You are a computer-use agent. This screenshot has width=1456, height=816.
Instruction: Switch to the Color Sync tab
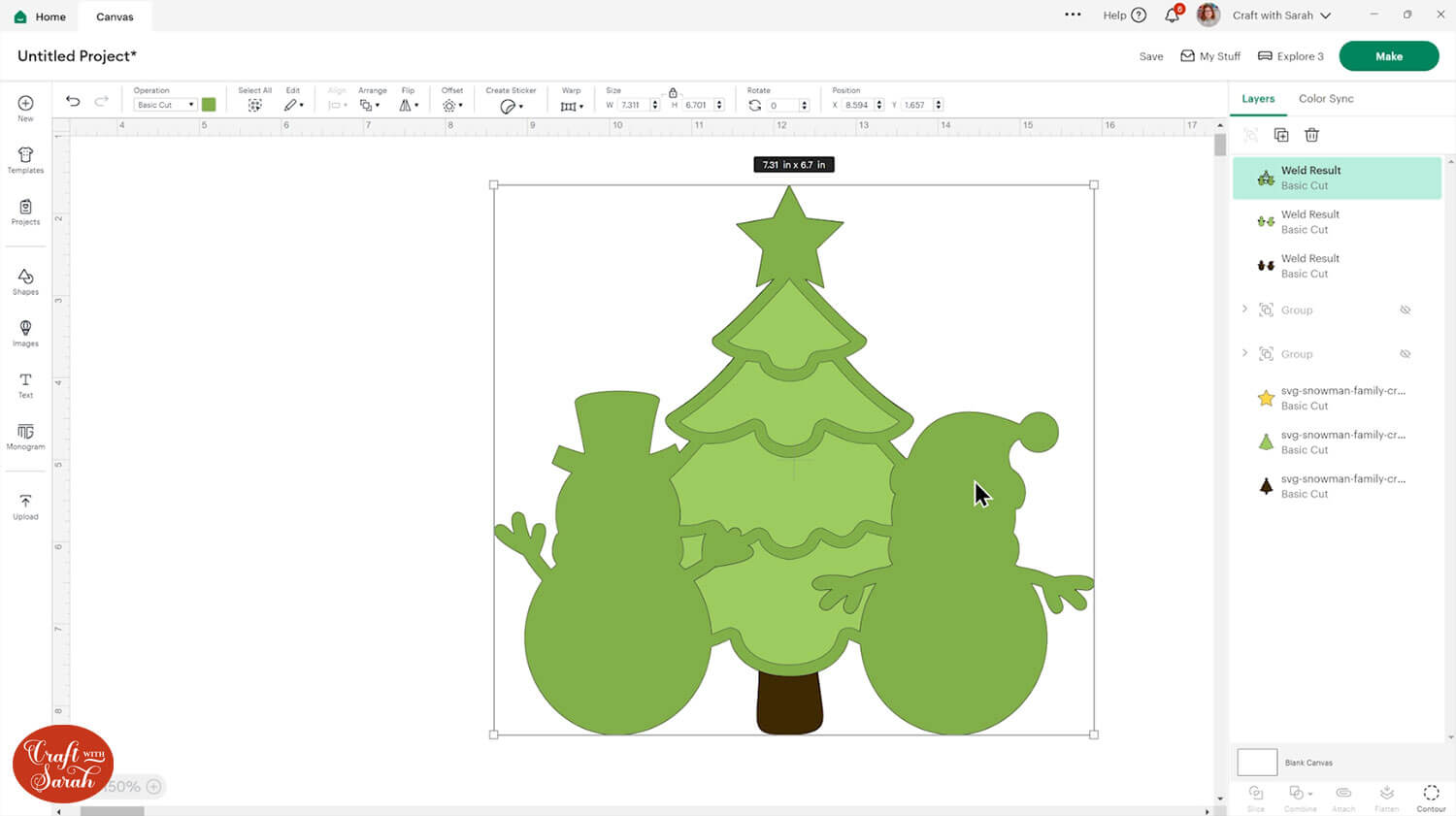(1326, 99)
